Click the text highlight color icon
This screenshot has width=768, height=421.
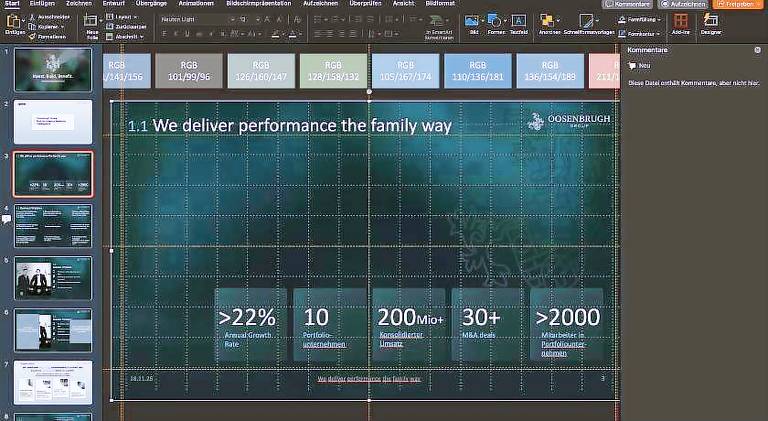[x=276, y=34]
